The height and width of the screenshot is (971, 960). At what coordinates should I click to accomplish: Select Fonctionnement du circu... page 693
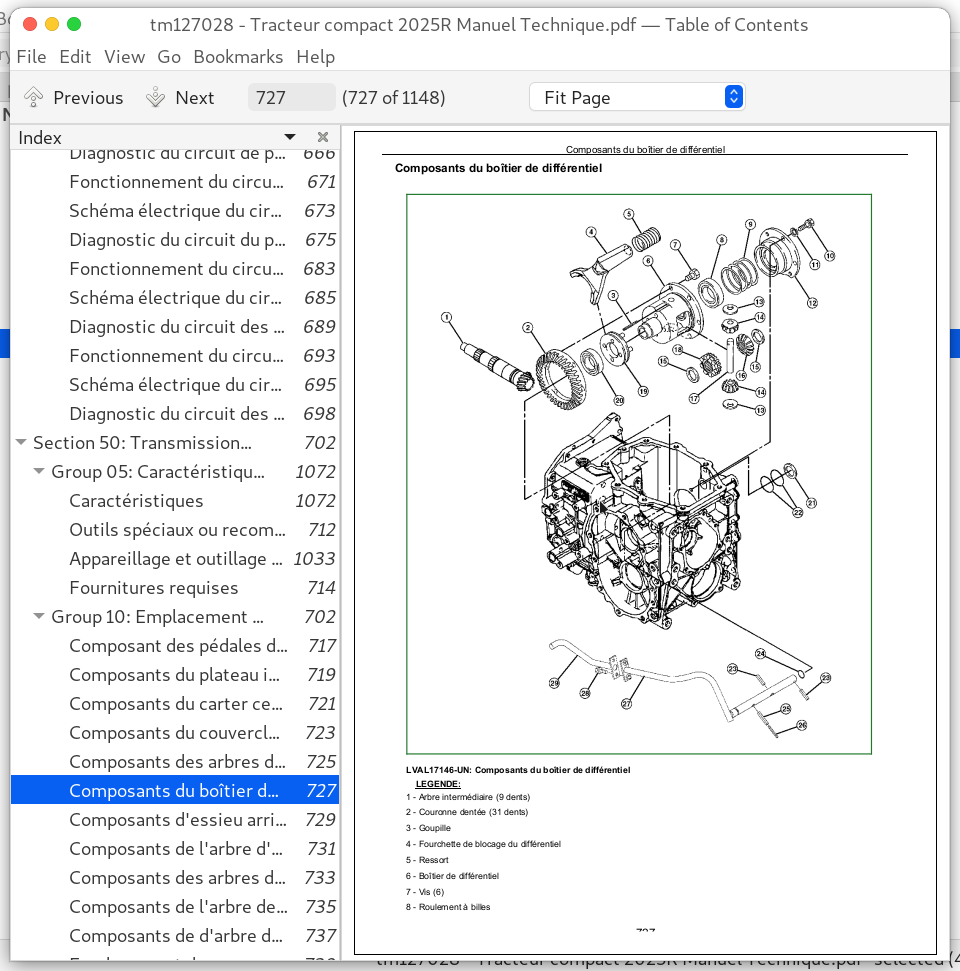pos(175,355)
